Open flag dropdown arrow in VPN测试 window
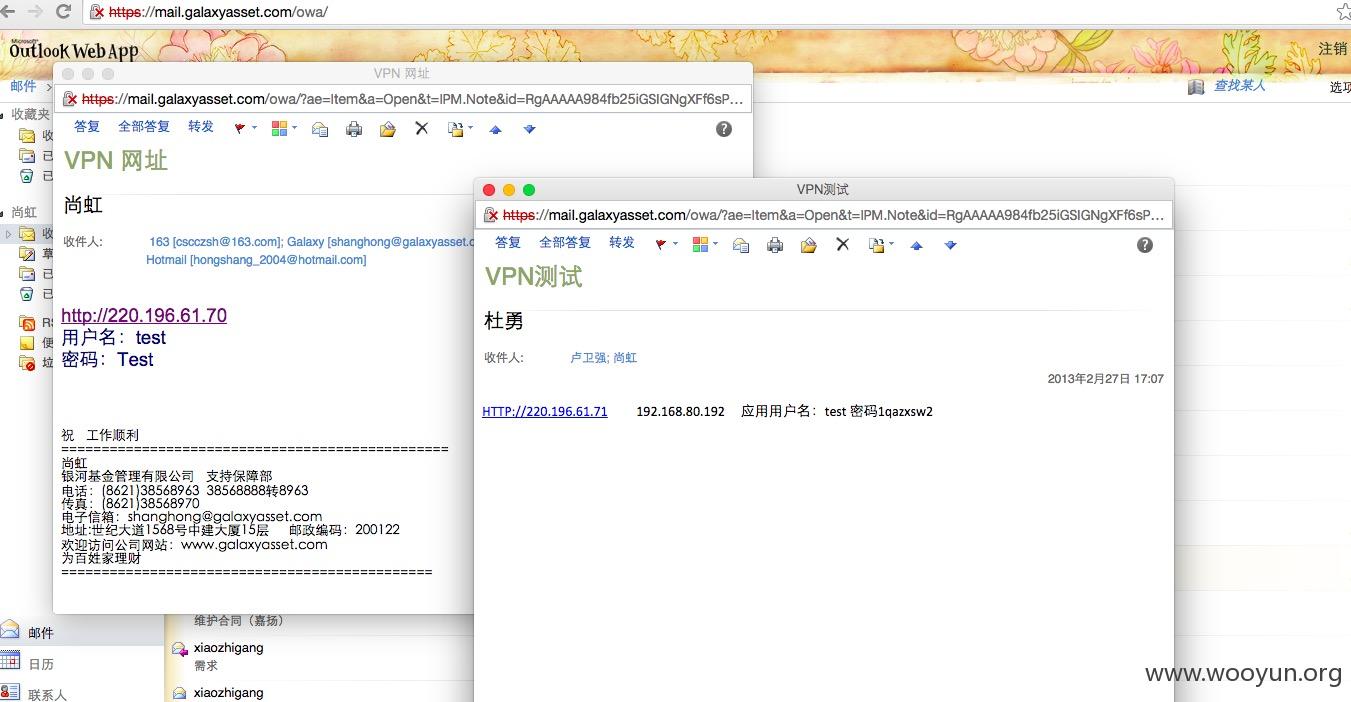The width and height of the screenshot is (1351, 702). click(x=675, y=244)
